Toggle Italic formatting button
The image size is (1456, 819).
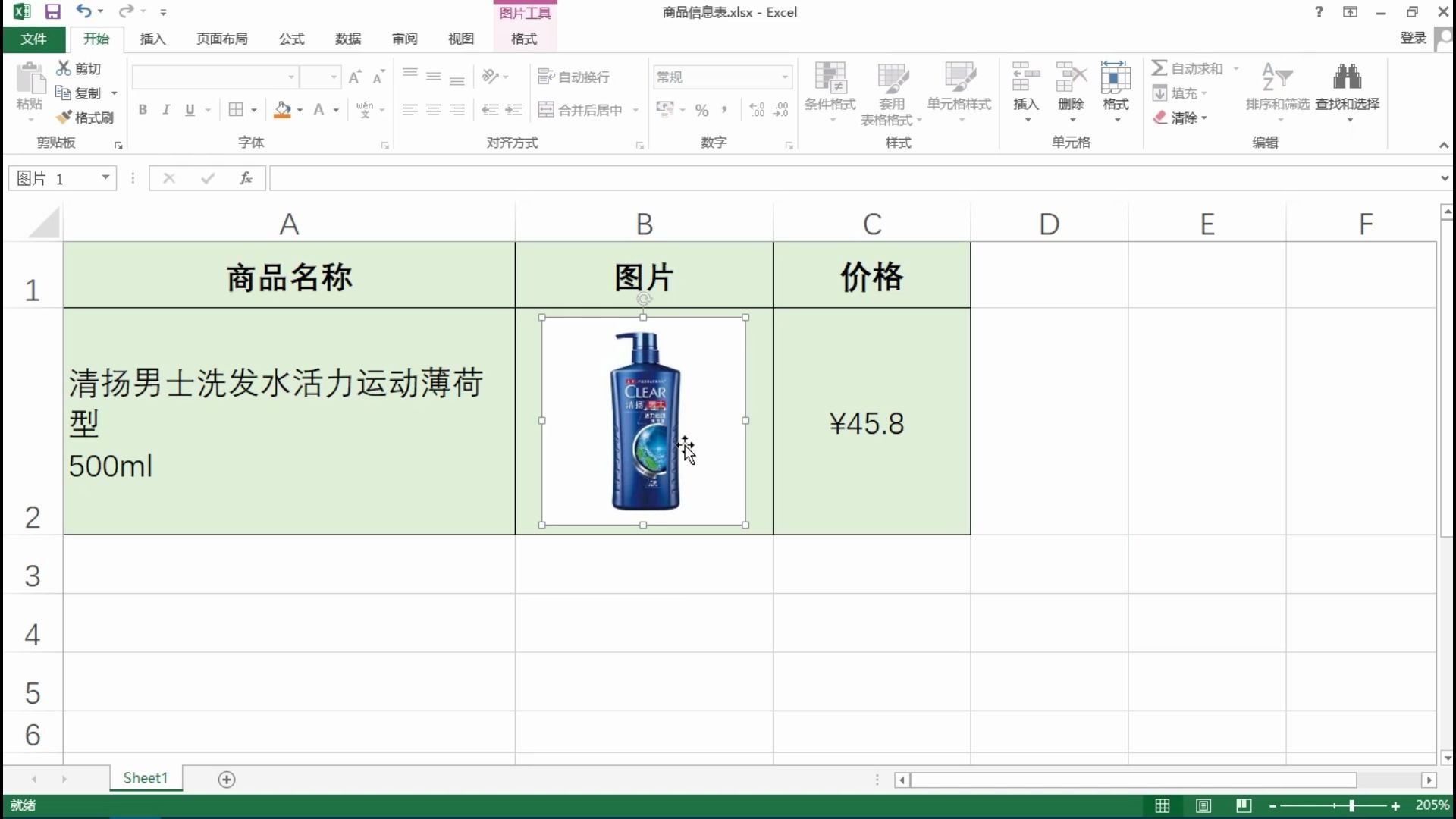tap(166, 110)
